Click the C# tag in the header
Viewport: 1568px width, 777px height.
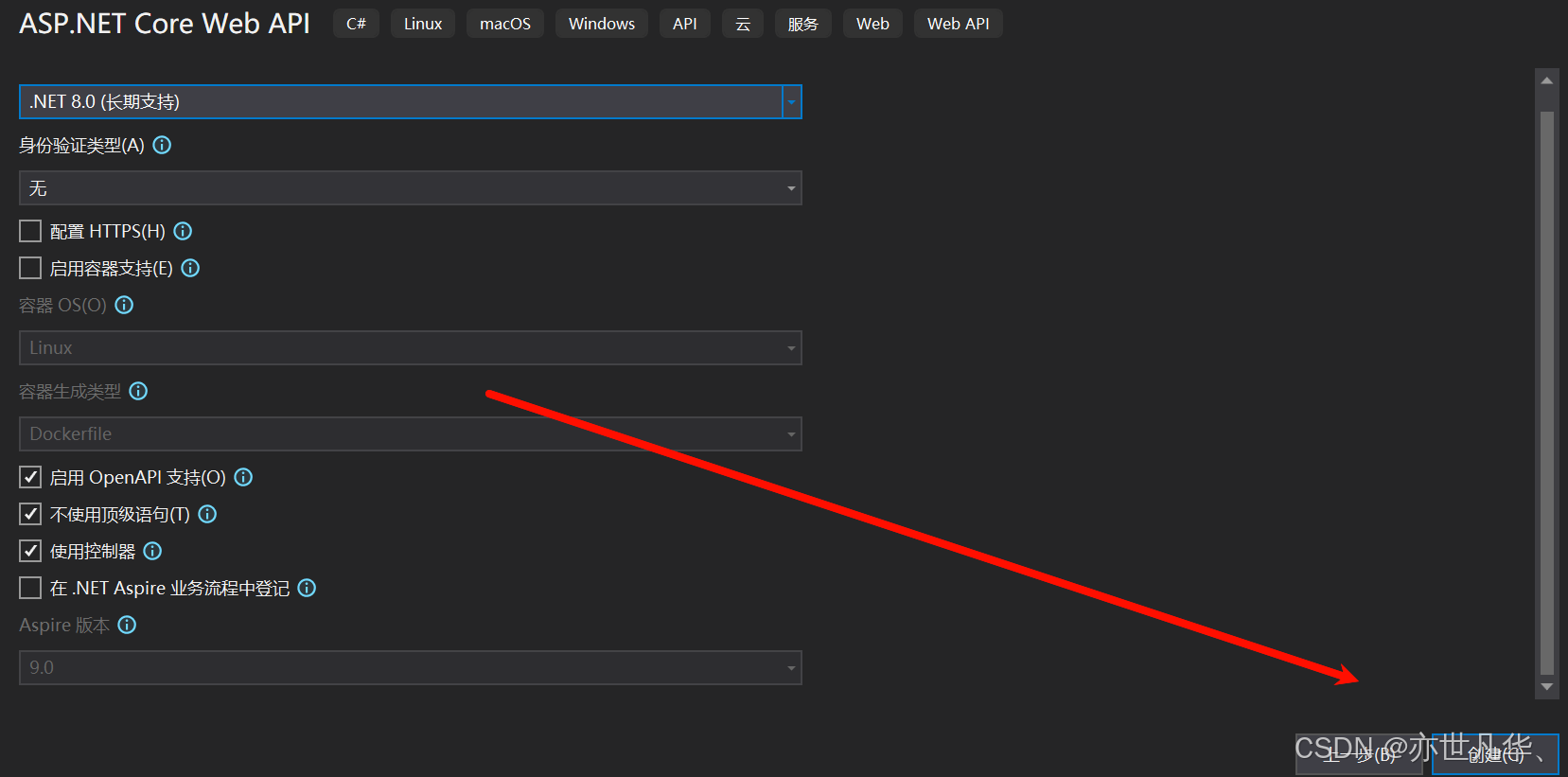coord(356,24)
